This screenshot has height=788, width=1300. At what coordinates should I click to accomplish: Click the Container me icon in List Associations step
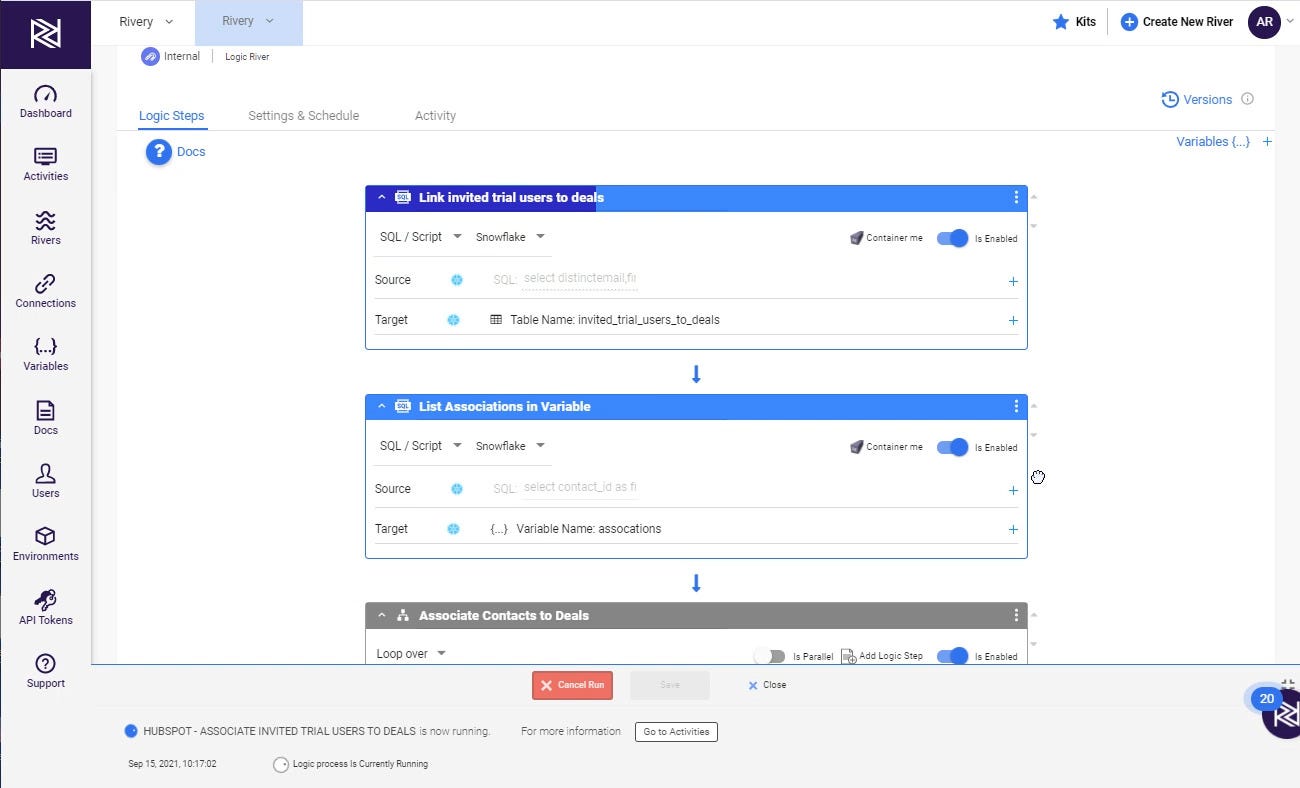click(857, 447)
